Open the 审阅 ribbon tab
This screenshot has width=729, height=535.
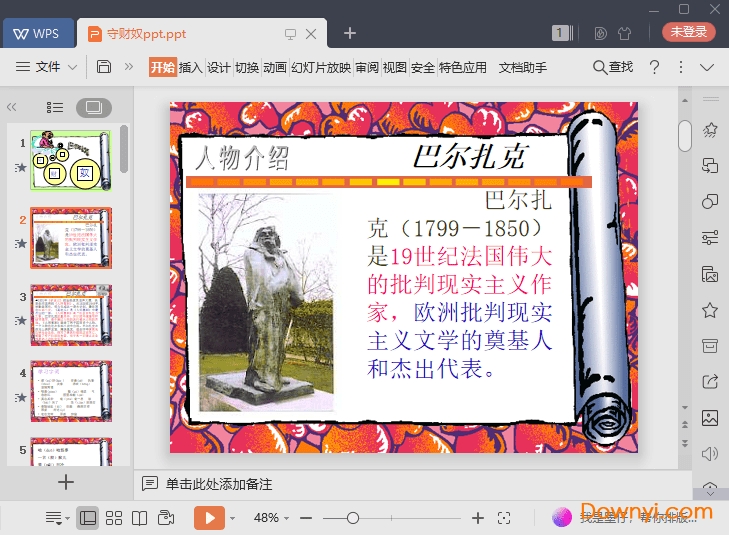(367, 68)
